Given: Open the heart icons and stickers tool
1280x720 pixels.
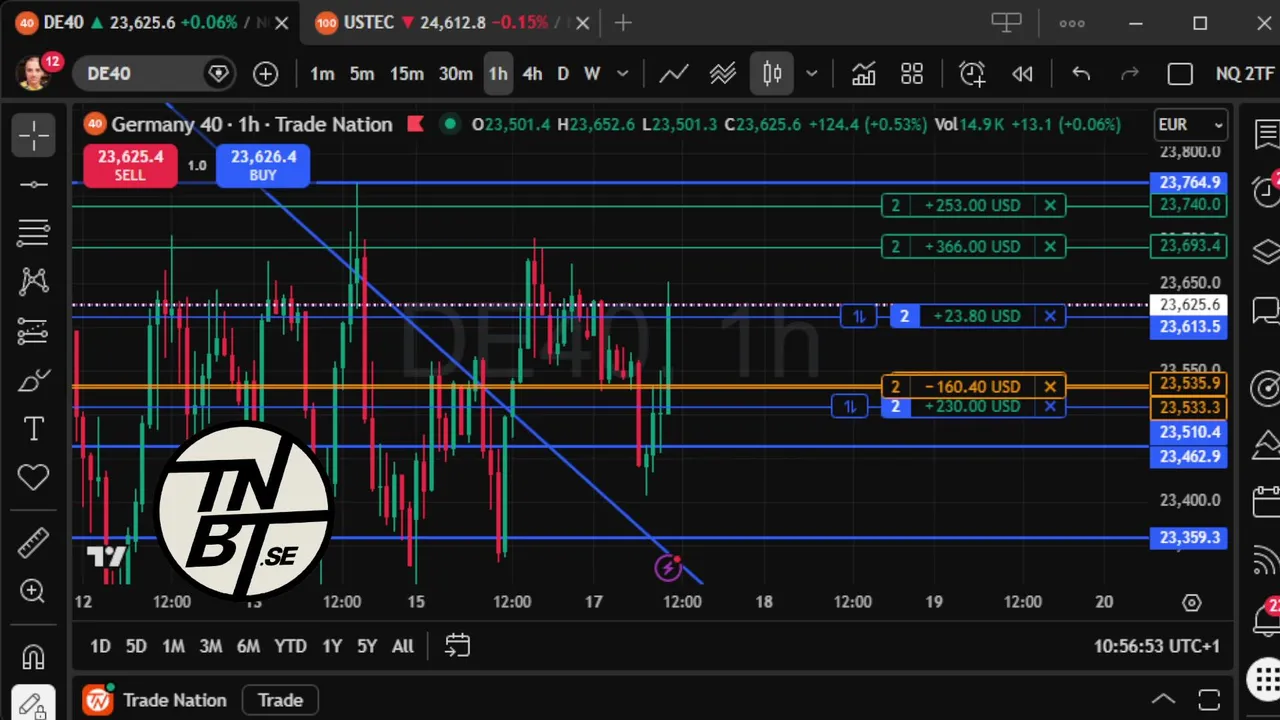Looking at the screenshot, I should (33, 478).
